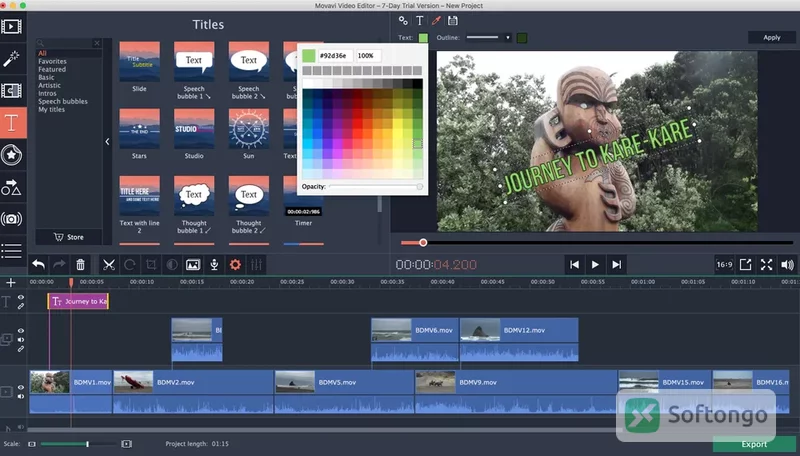Image resolution: width=800 pixels, height=456 pixels.
Task: Toggle the preview volume speaker
Action: 787,264
